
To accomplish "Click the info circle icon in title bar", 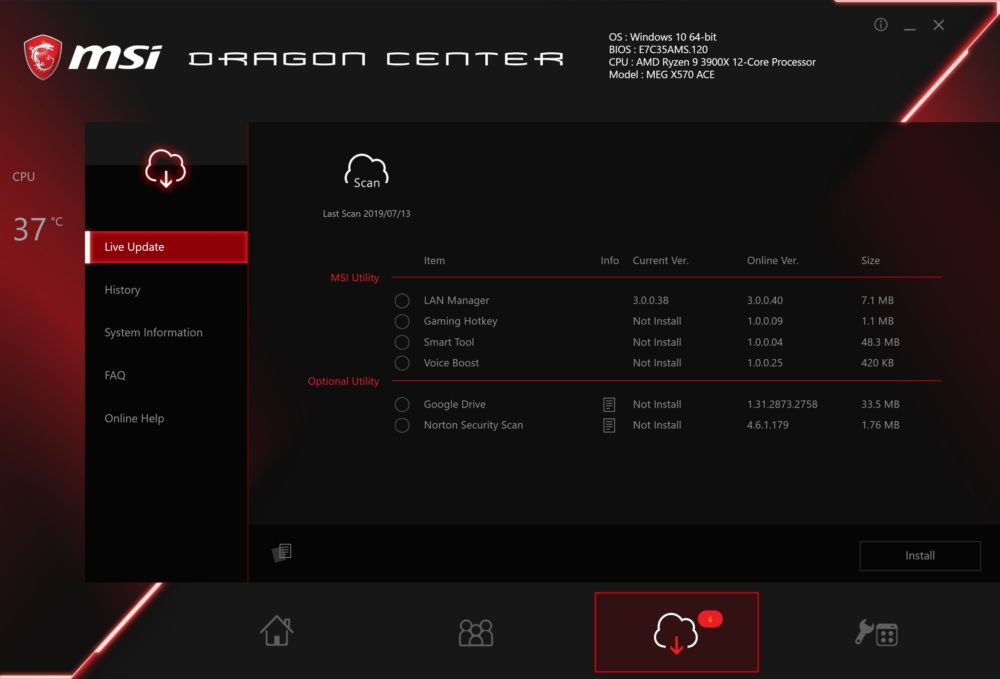I will [881, 25].
